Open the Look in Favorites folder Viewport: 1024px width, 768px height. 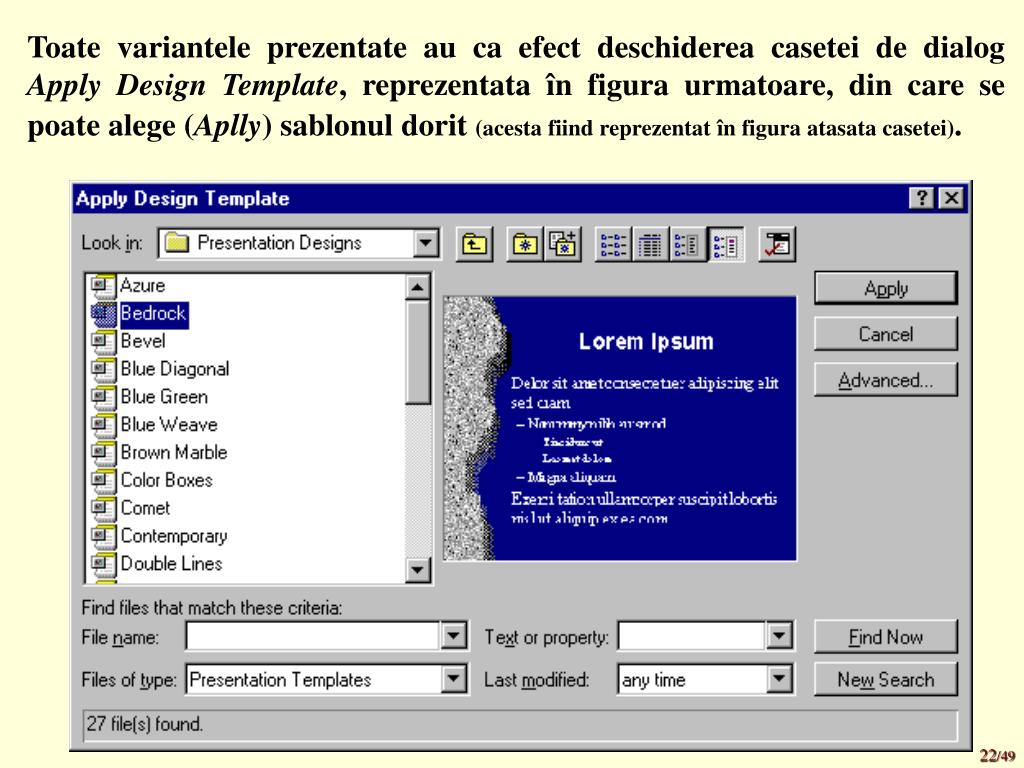(x=524, y=244)
